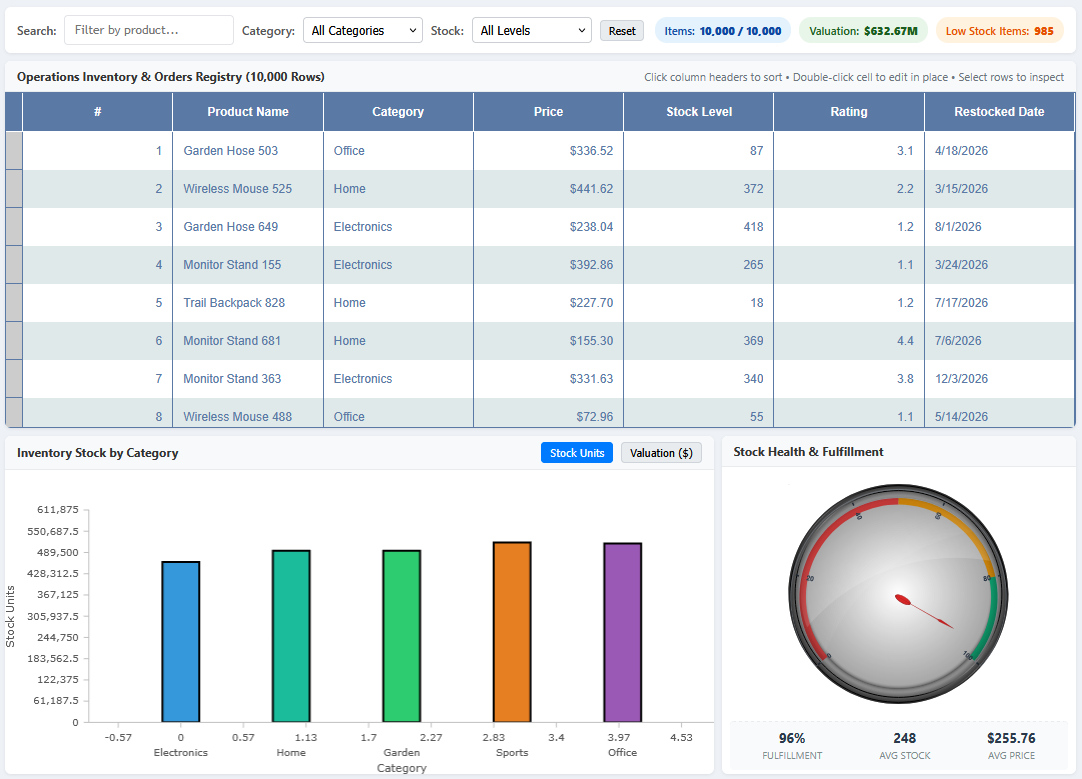Image resolution: width=1082 pixels, height=779 pixels.
Task: Click the $255.76 Avg Price stat
Action: 1011,746
